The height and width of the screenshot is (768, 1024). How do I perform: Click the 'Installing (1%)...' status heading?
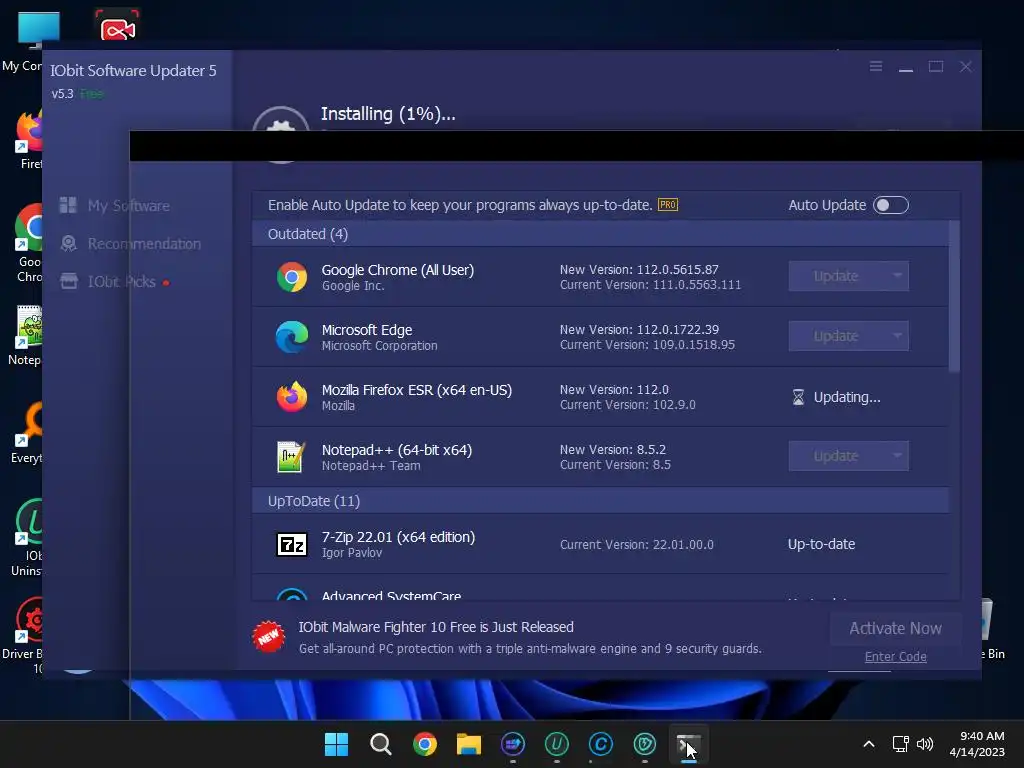pyautogui.click(x=388, y=114)
